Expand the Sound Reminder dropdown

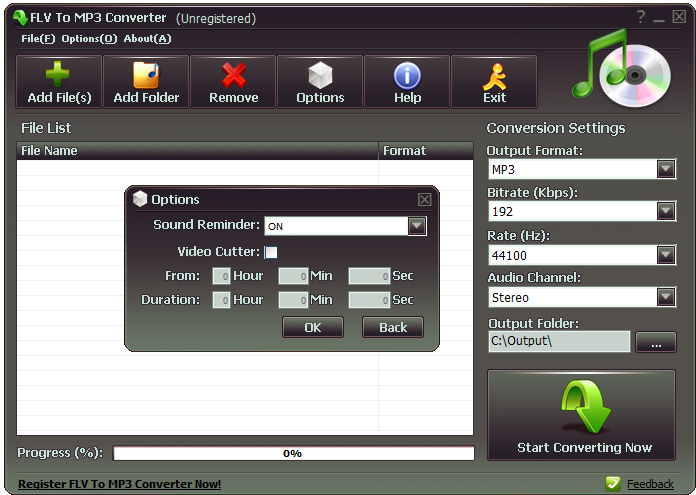(417, 226)
